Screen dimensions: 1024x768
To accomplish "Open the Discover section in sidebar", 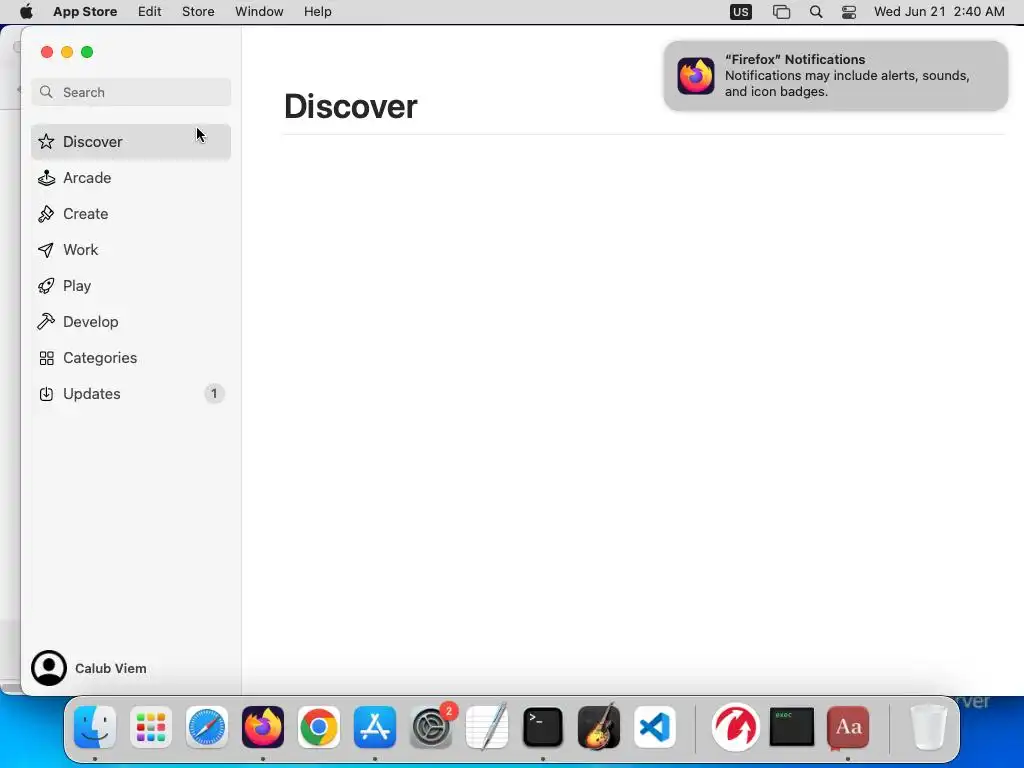I will (131, 142).
